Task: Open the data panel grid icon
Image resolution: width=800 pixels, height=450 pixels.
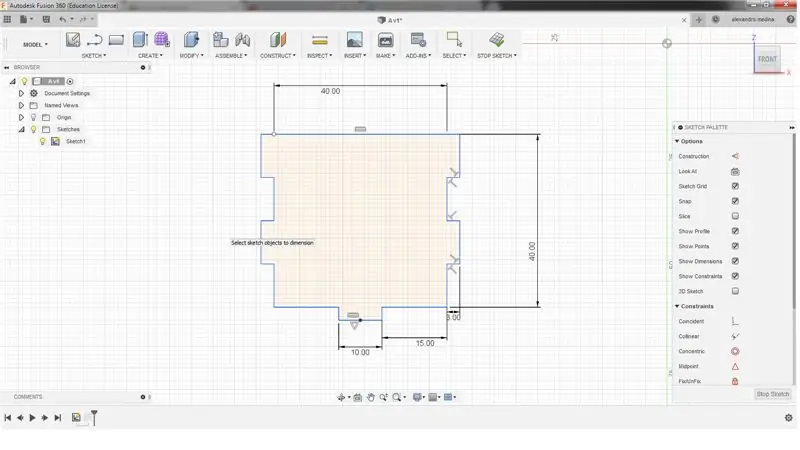Action: click(x=7, y=19)
